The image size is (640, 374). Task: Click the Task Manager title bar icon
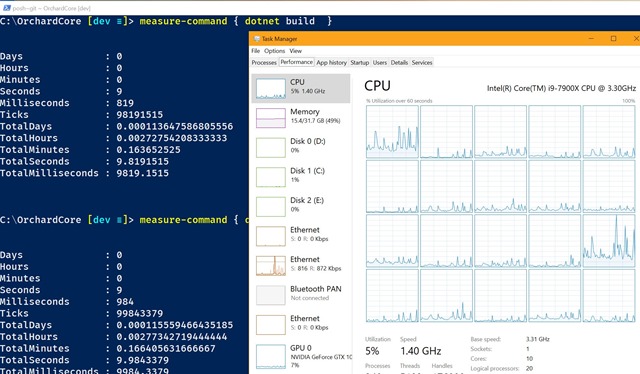(x=256, y=39)
